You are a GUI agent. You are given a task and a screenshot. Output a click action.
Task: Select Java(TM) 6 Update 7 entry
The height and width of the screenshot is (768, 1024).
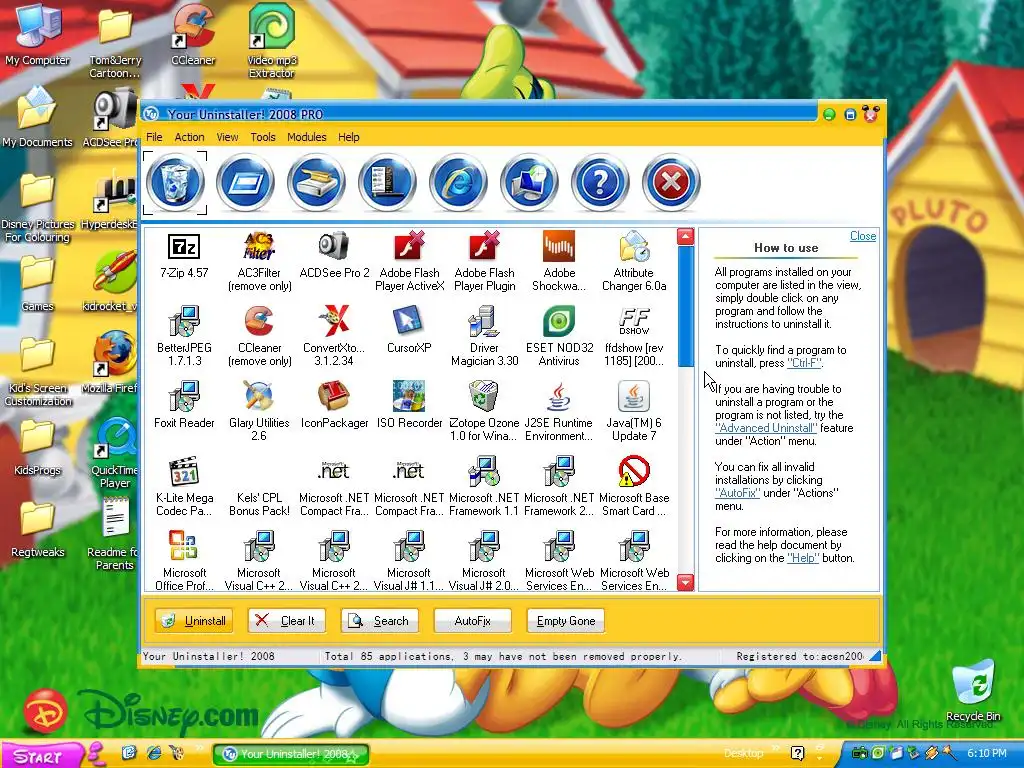click(x=634, y=412)
